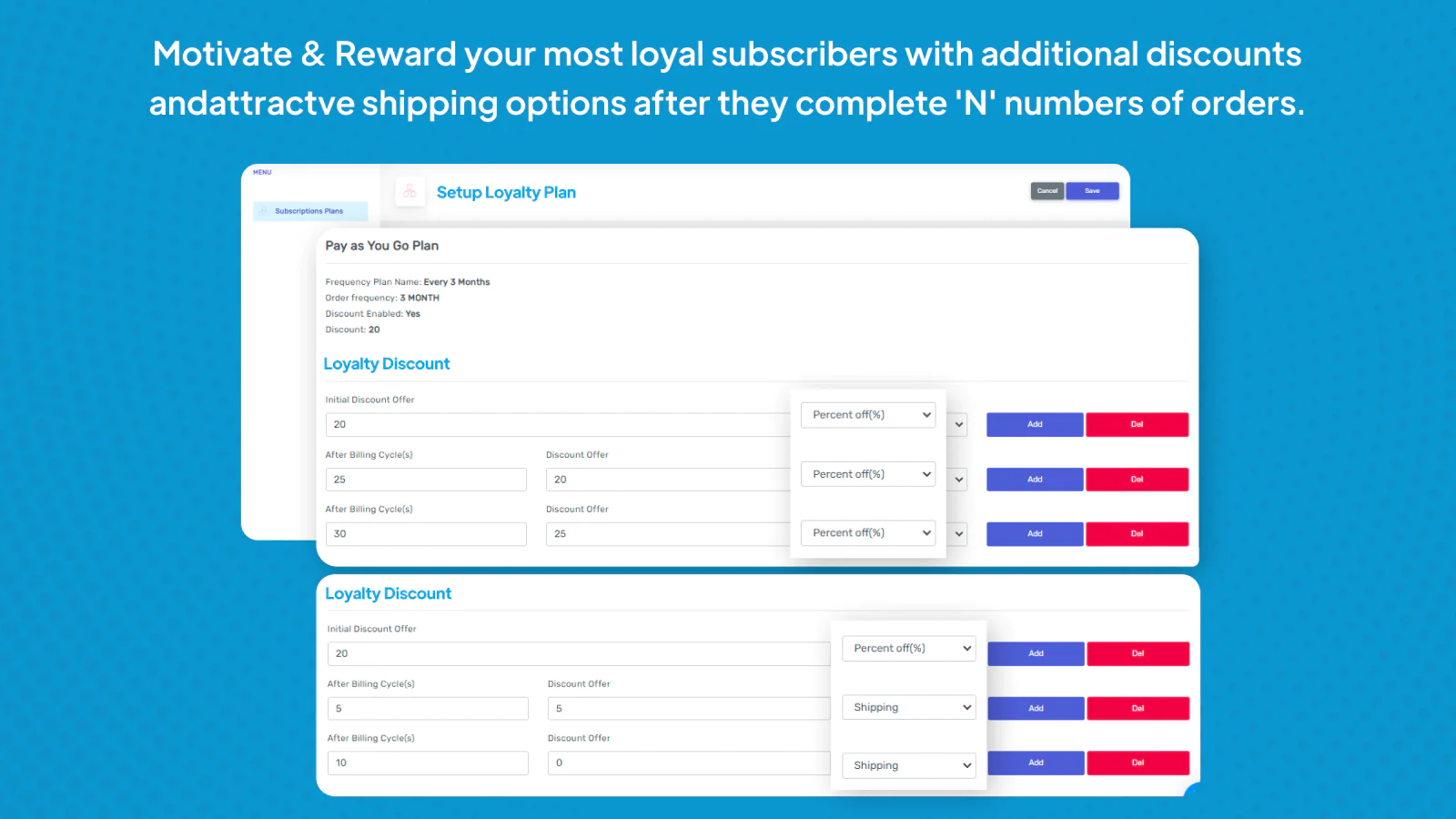This screenshot has width=1456, height=819.
Task: Click Discount Offer field in the 30 billing cycles row
Action: click(x=667, y=534)
